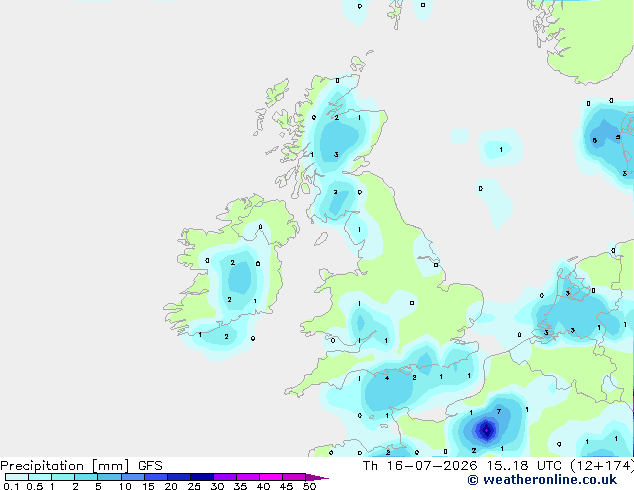Pick the 15–20 mm legend swatch
Image resolution: width=634 pixels, height=490 pixels.
pos(155,477)
